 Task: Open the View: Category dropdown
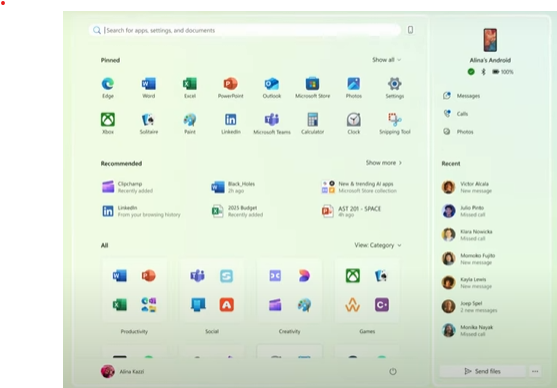(x=378, y=245)
